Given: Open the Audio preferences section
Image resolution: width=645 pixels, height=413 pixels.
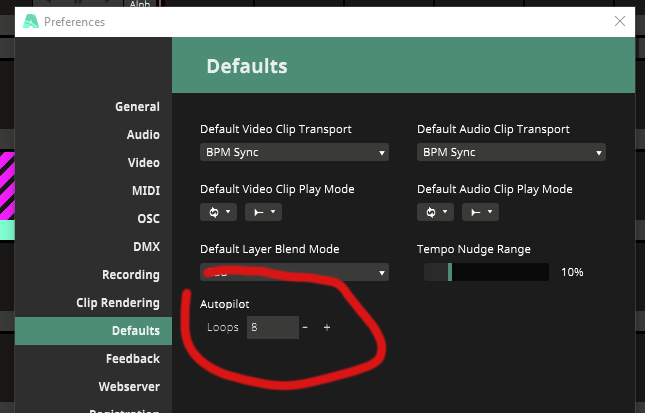Looking at the screenshot, I should 143,135.
